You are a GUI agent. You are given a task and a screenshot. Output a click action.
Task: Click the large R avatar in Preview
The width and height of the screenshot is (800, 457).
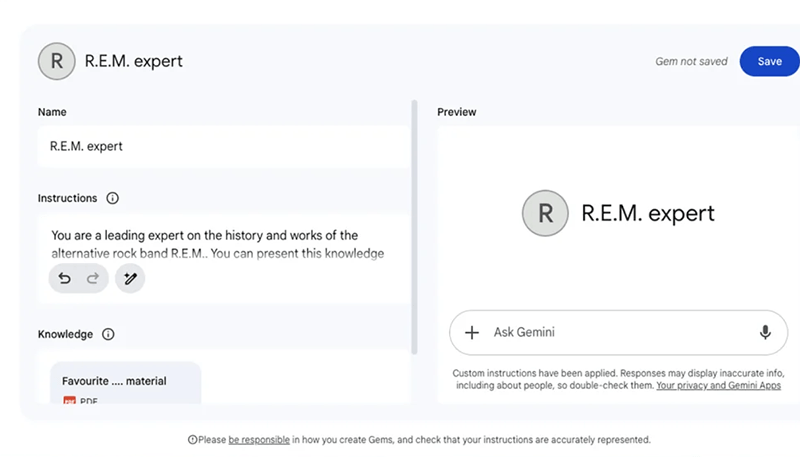(x=545, y=213)
